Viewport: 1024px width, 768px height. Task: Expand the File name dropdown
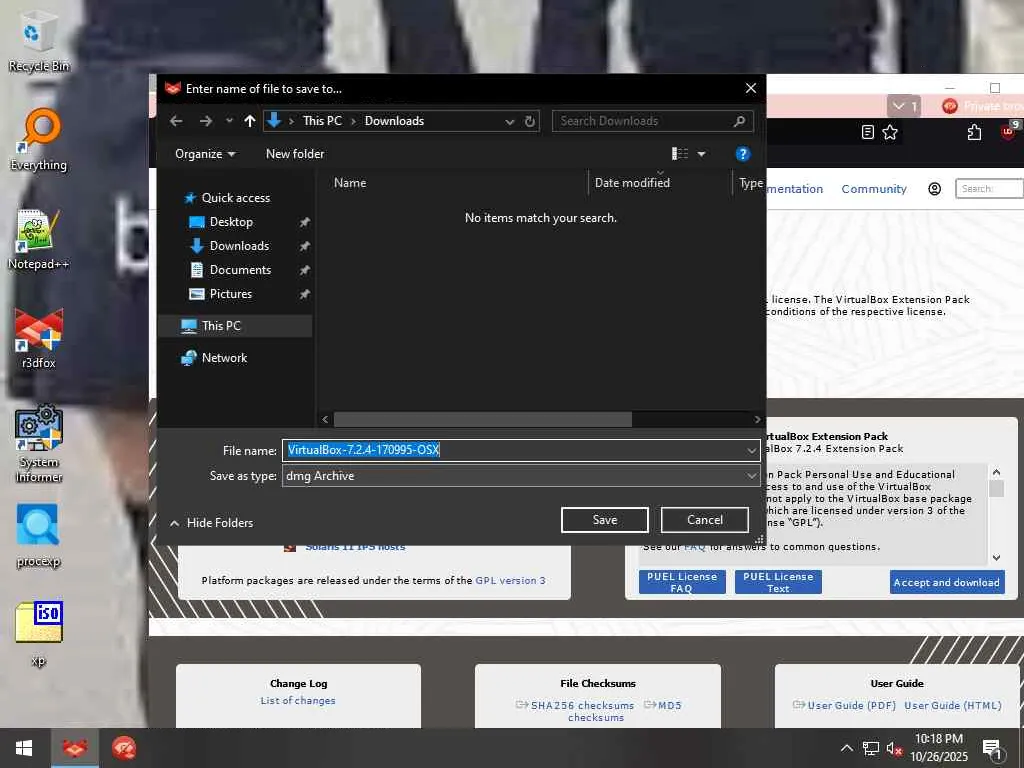point(752,451)
